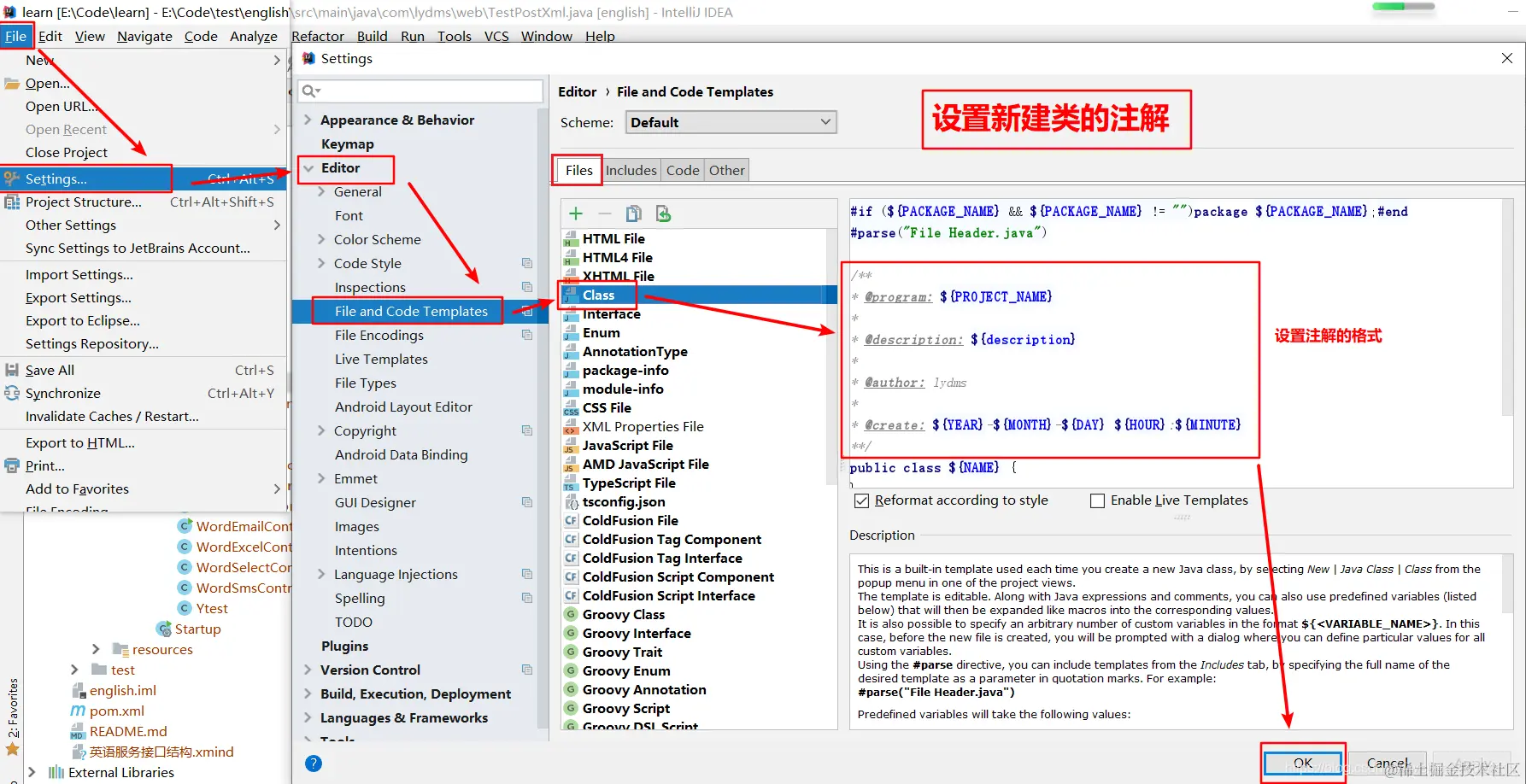Enable Live Templates checkbox
1526x784 pixels.
click(x=1097, y=500)
